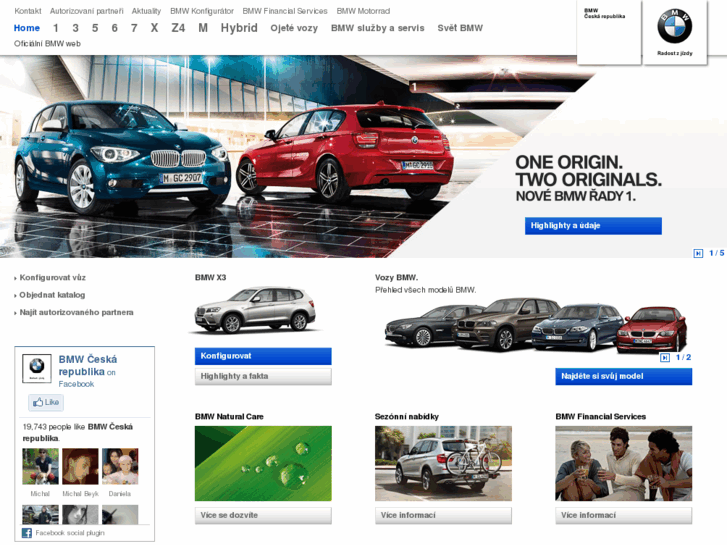This screenshot has height=545, width=727.
Task: Click the BMW X3 car image
Action: click(x=255, y=310)
